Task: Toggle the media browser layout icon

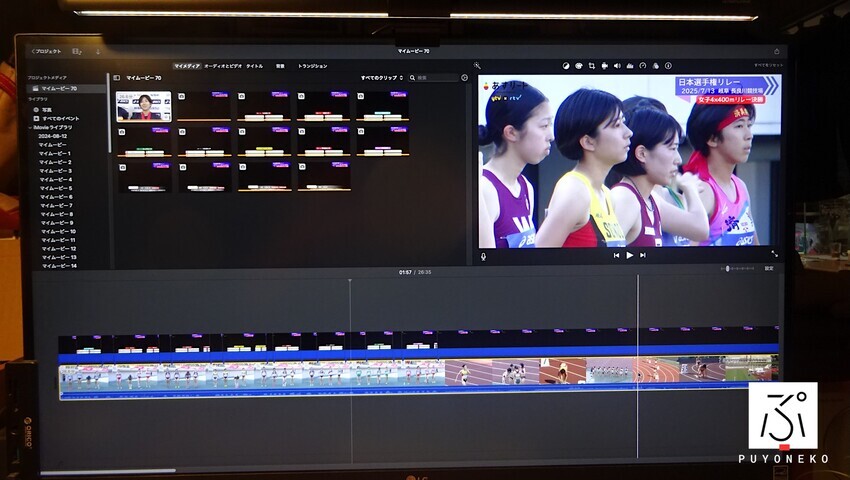Action: click(76, 52)
